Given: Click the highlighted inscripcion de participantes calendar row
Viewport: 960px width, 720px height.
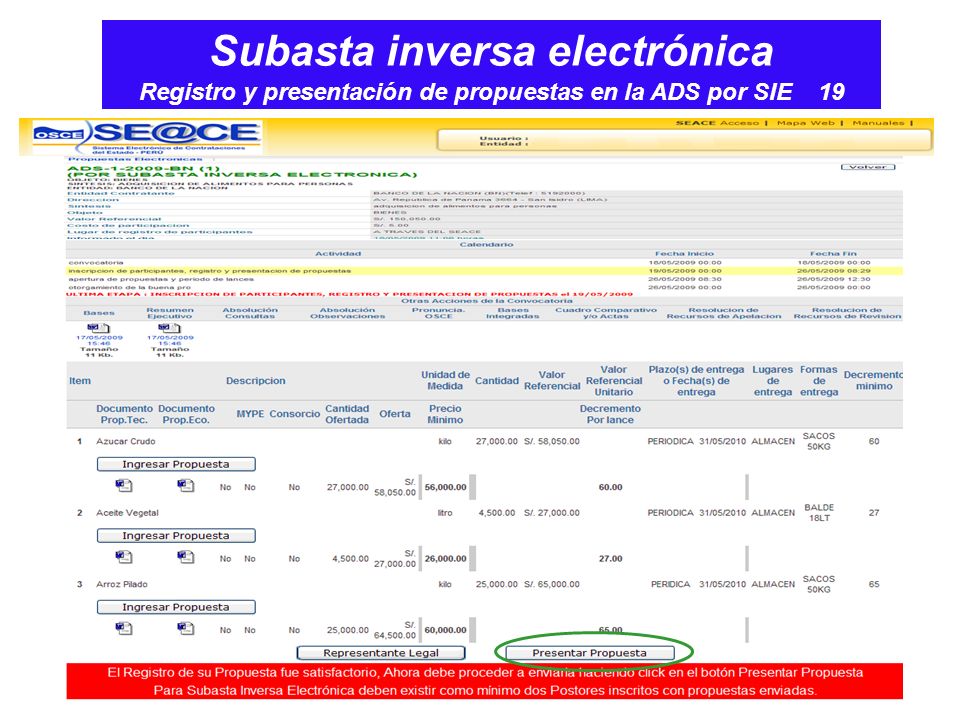Looking at the screenshot, I should coord(484,271).
